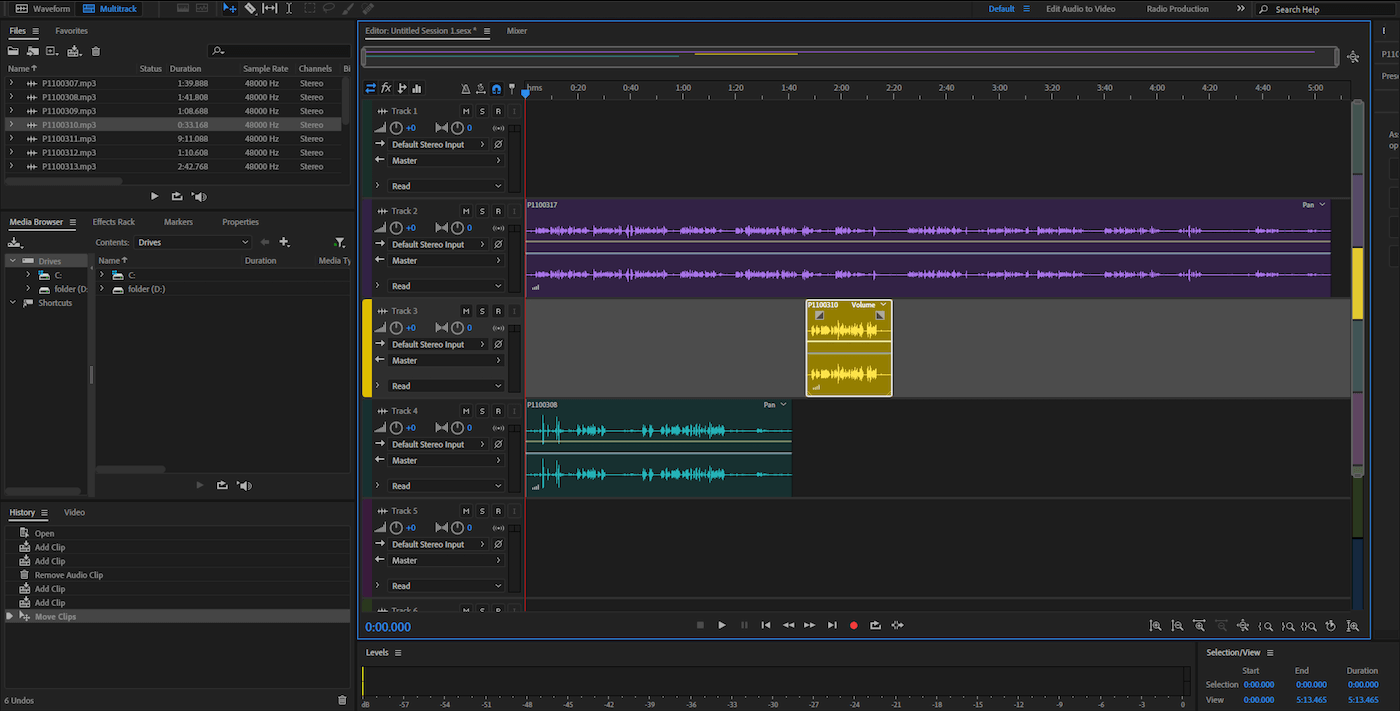Mute Track 2 with M button
The width and height of the screenshot is (1400, 711).
(465, 211)
